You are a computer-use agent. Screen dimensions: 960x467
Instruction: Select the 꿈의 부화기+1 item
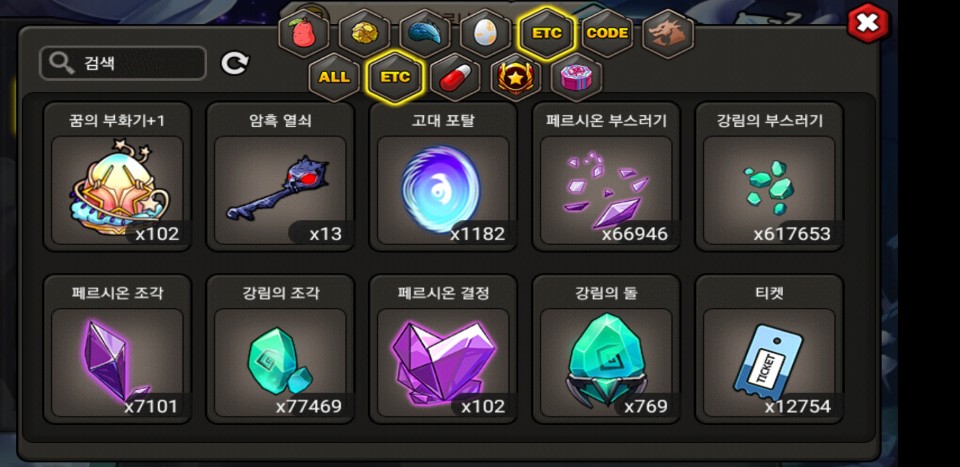coord(117,176)
